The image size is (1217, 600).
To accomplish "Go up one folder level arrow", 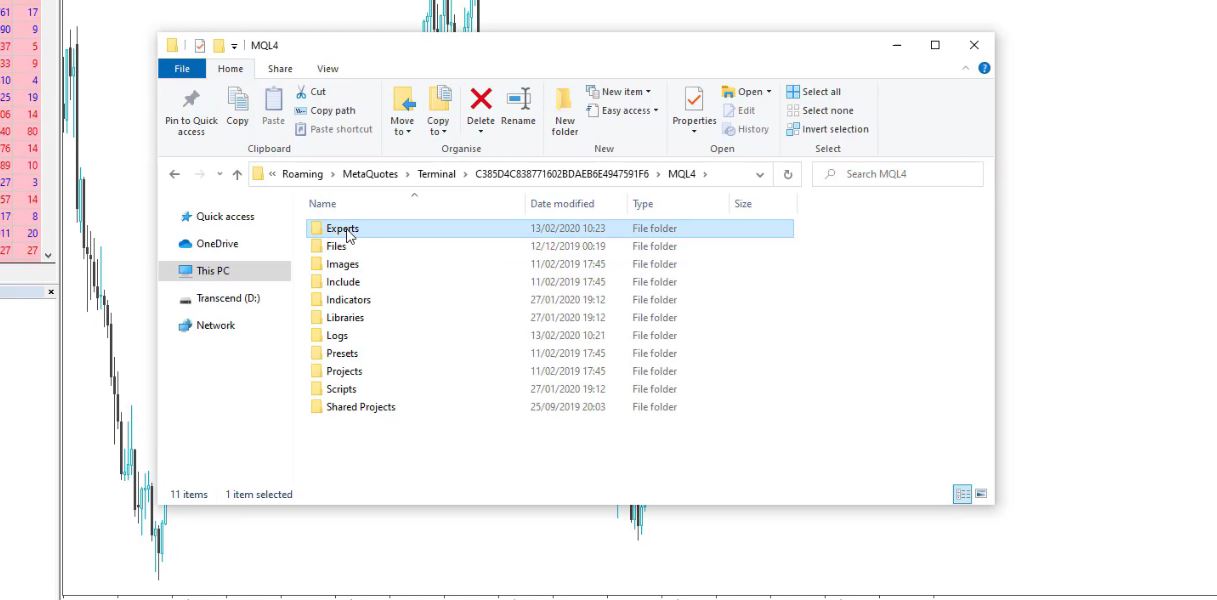I will [x=237, y=174].
